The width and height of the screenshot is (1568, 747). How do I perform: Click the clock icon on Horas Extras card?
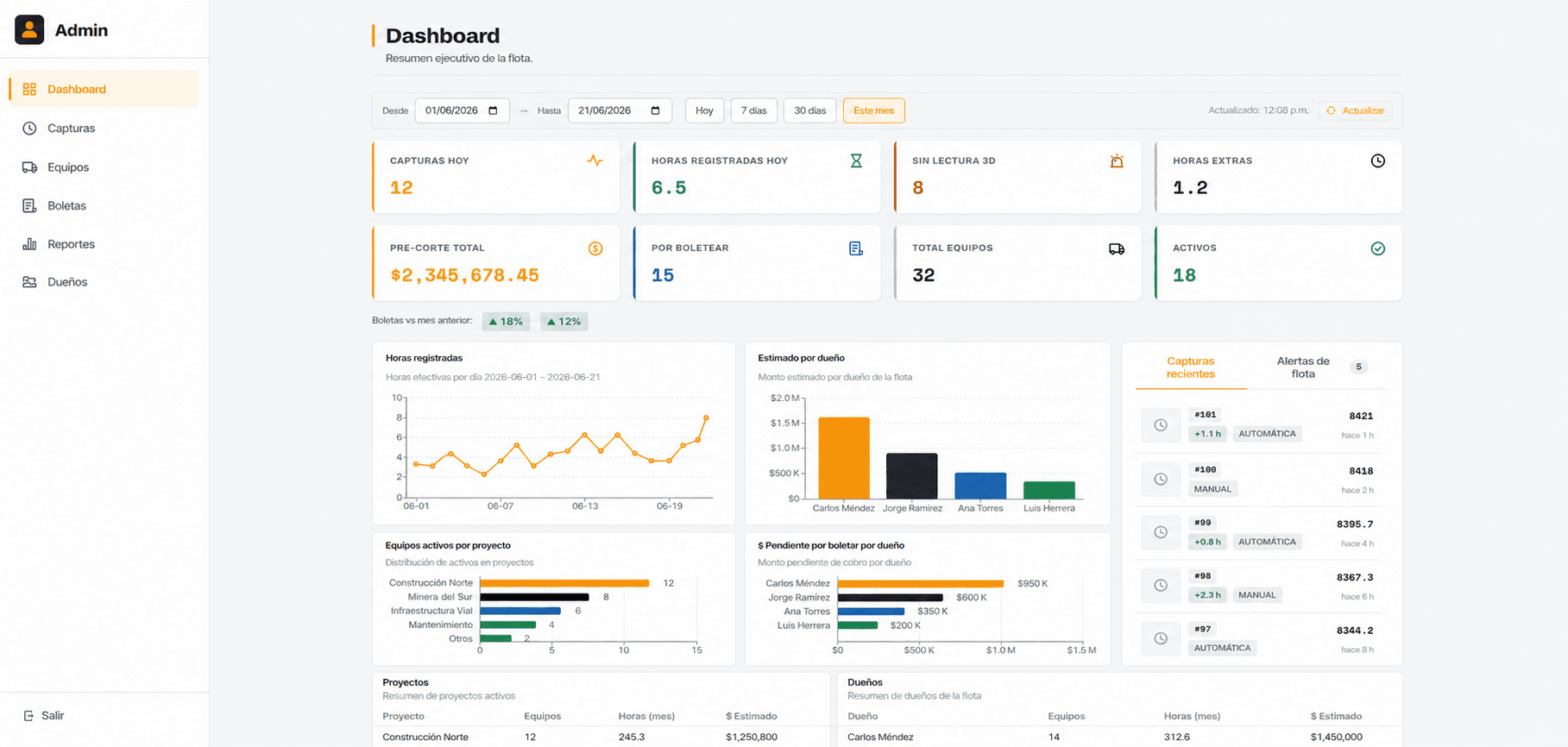(x=1378, y=160)
